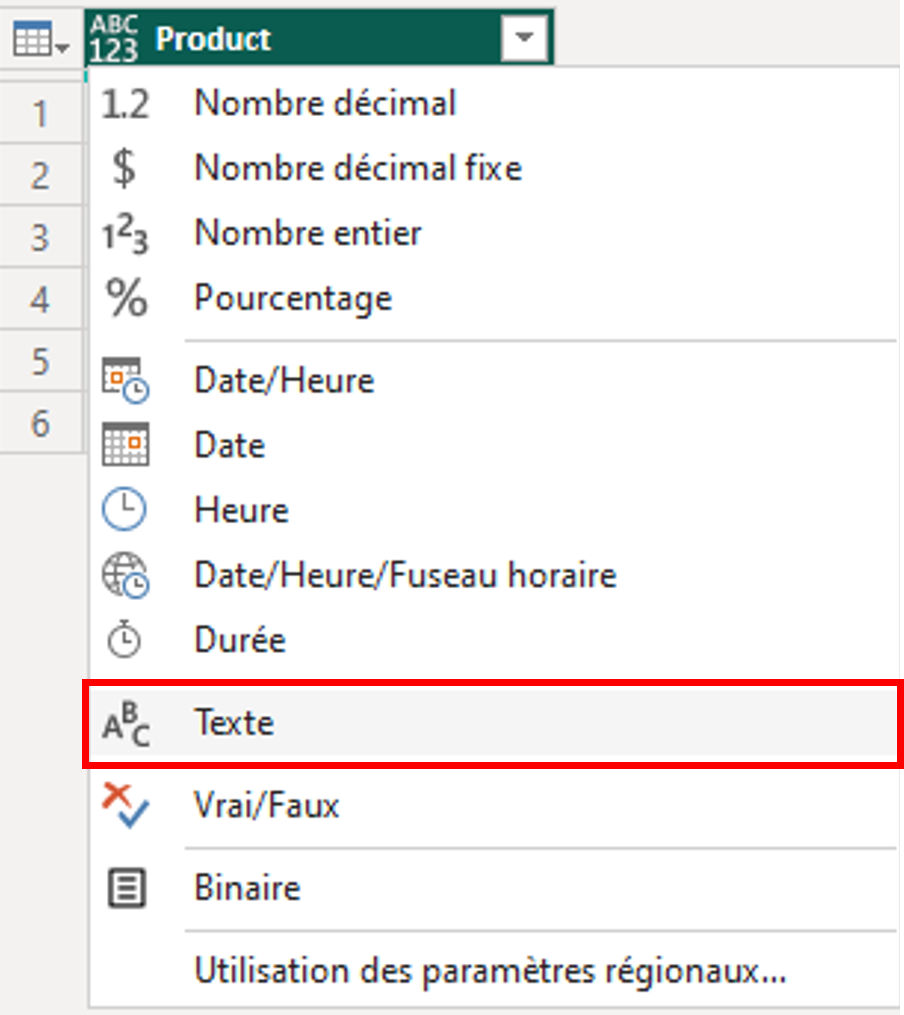This screenshot has height=1015, width=904.
Task: Click the dollar sign fixed decimal icon
Action: (125, 168)
